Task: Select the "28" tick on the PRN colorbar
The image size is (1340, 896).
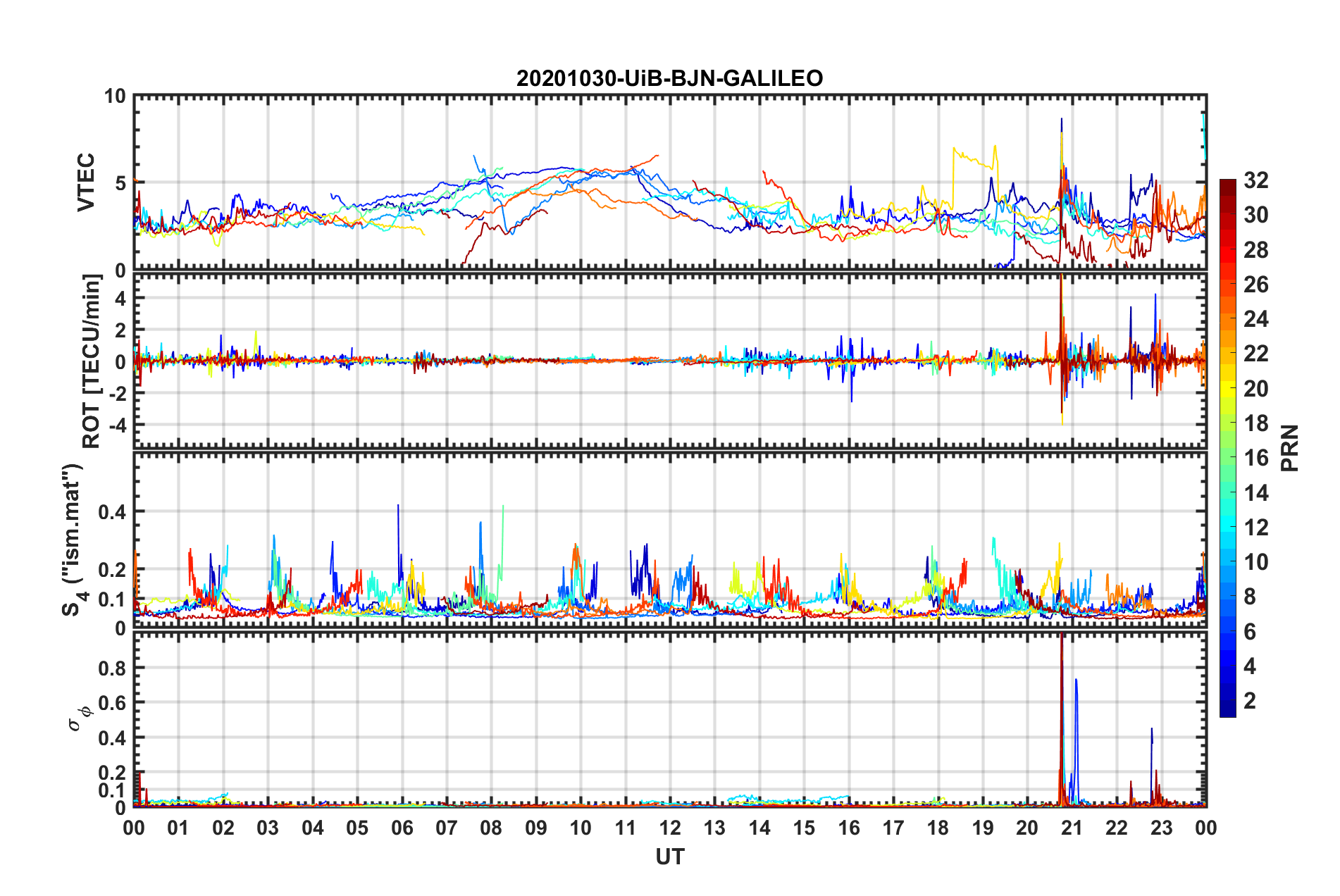Action: (1255, 250)
